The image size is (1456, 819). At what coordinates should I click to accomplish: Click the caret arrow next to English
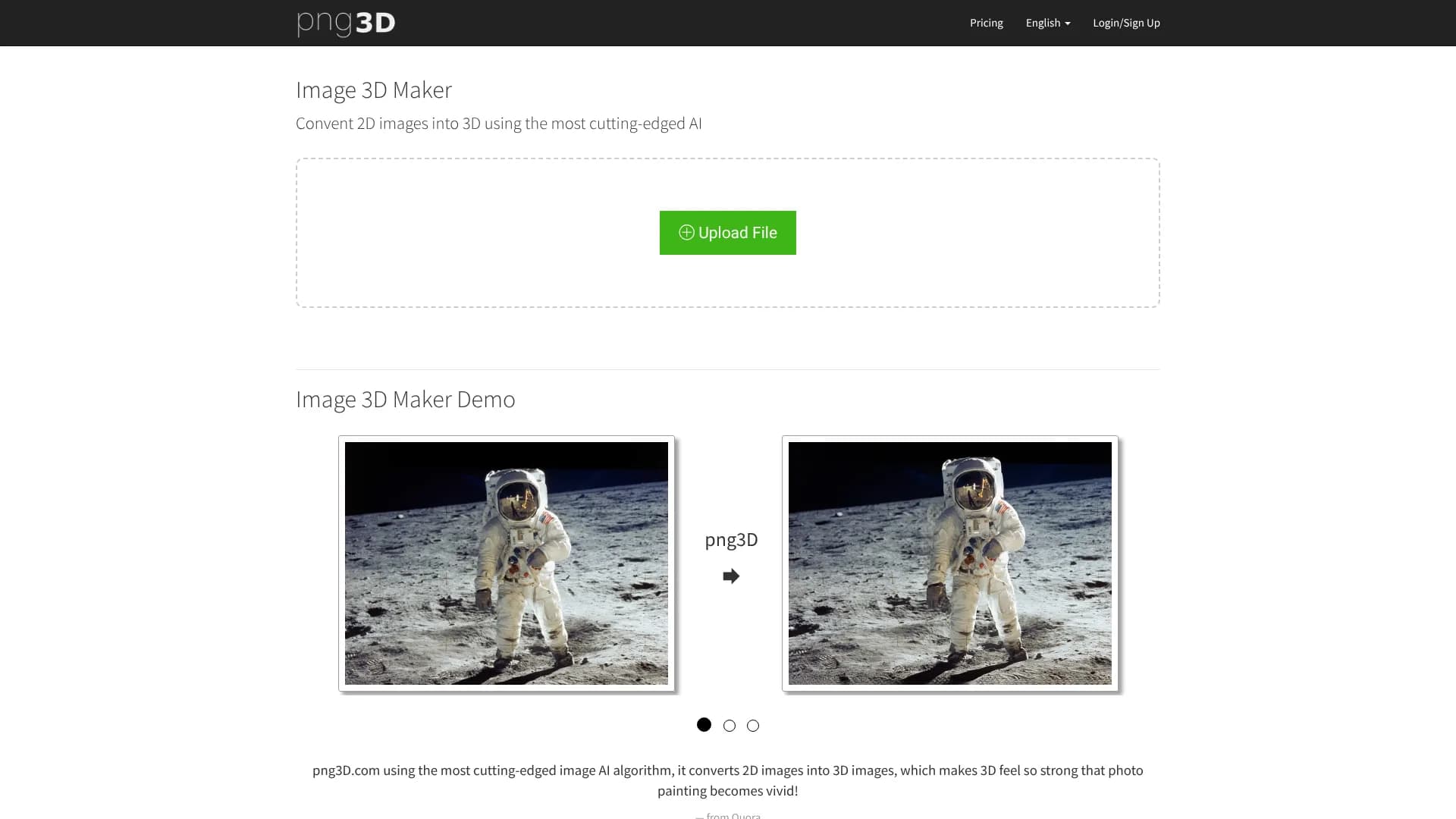(1066, 23)
